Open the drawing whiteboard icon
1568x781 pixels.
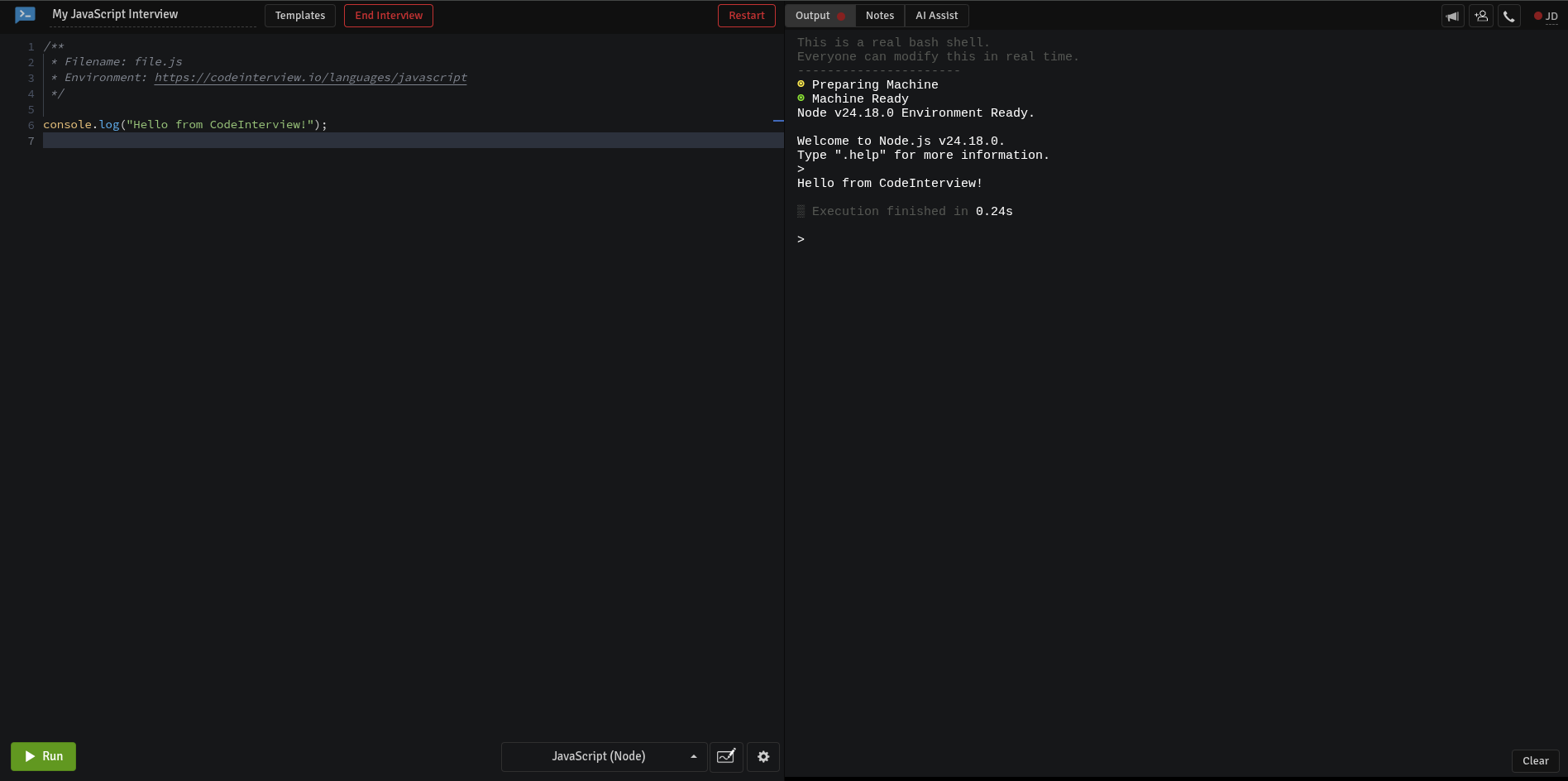click(726, 756)
